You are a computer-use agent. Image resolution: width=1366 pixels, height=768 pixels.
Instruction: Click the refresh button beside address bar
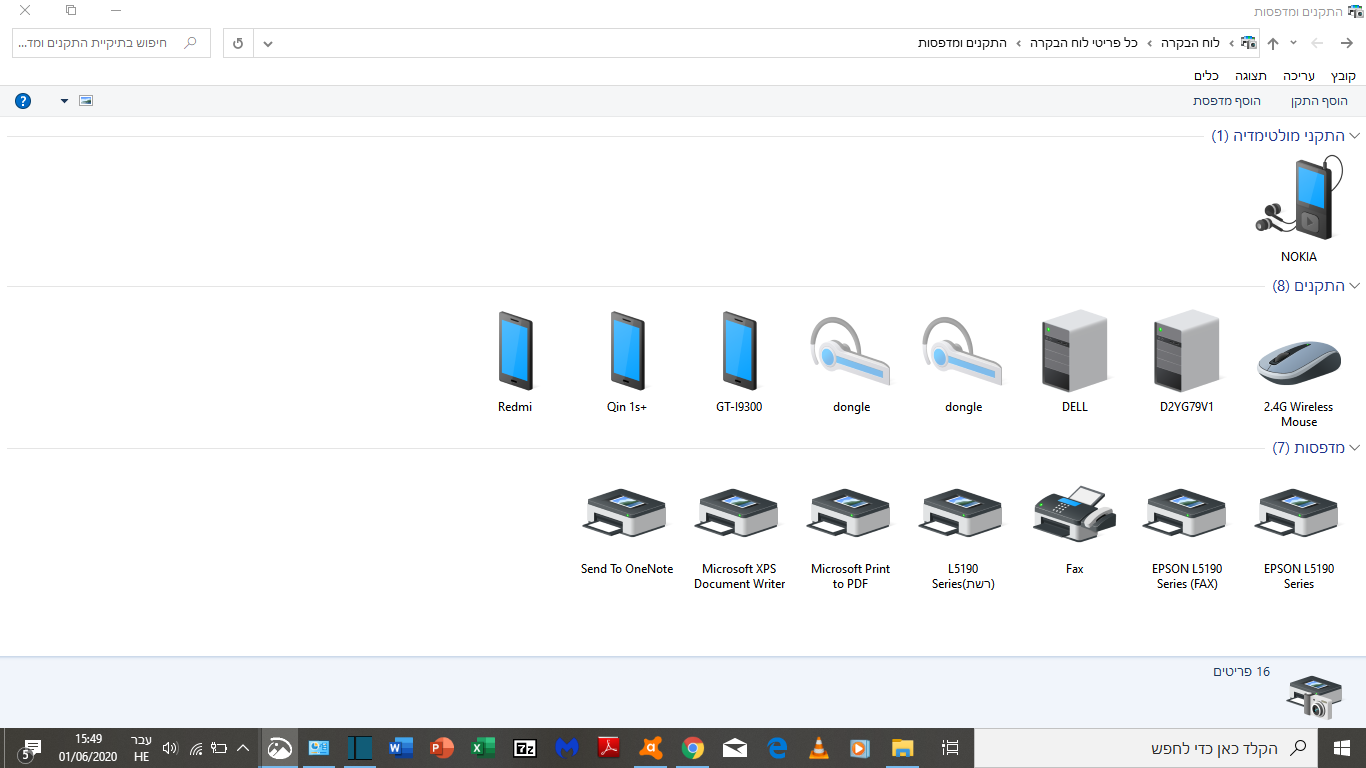(238, 44)
